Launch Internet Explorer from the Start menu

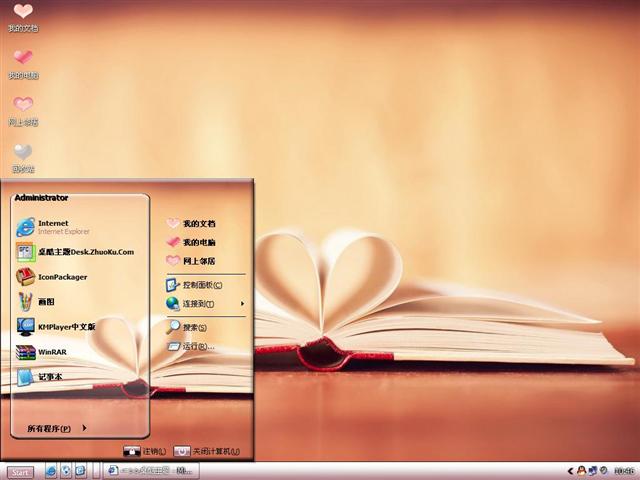[x=53, y=227]
